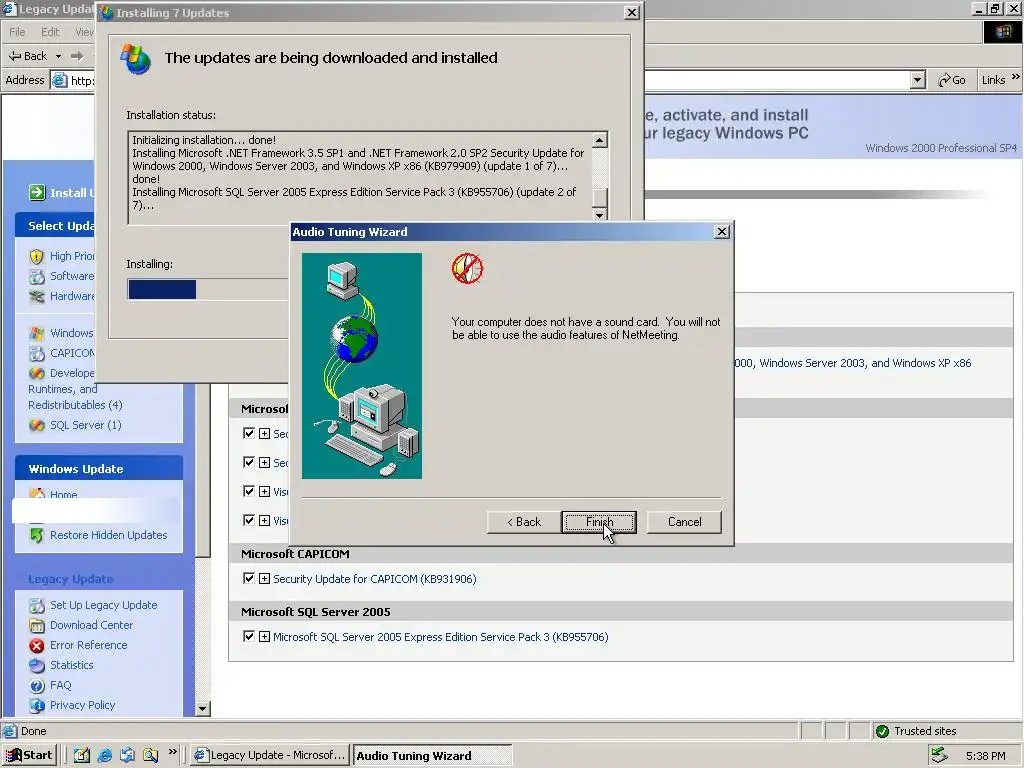Close the Audio Tuning Wizard window
The width and height of the screenshot is (1024, 768).
pos(722,232)
